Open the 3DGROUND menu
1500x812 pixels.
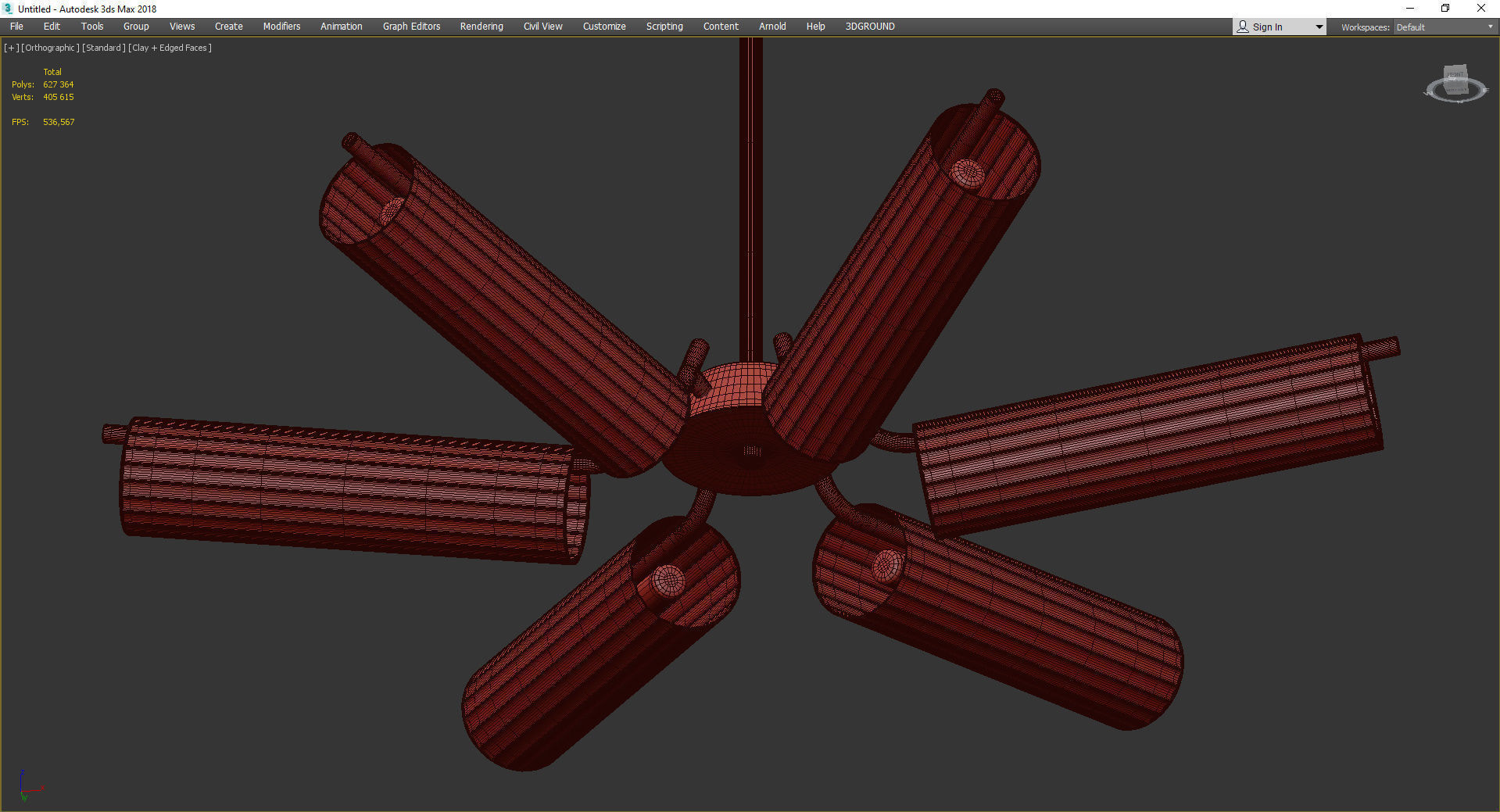[870, 27]
